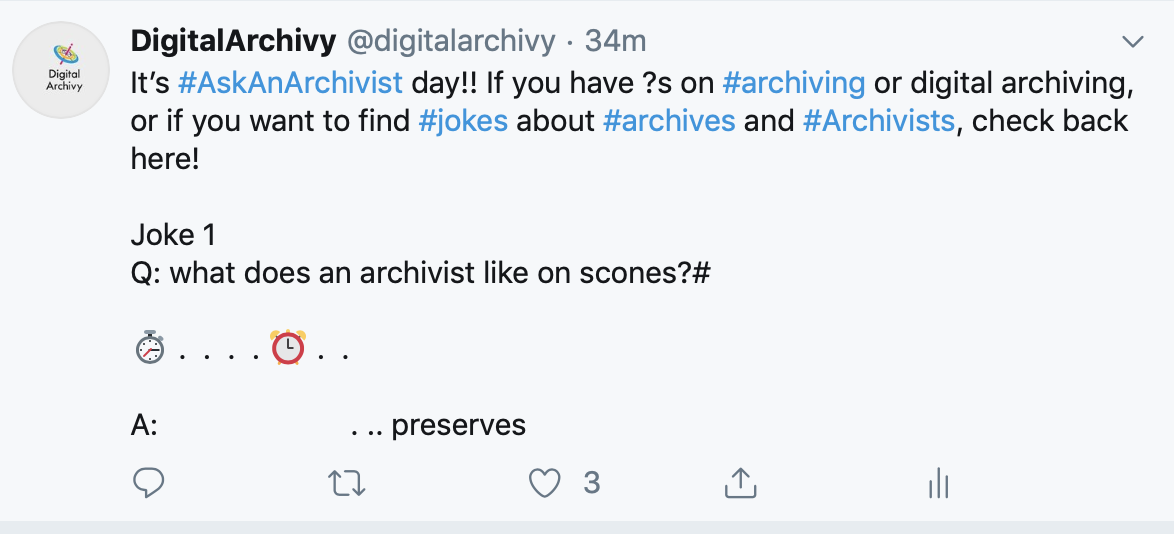The height and width of the screenshot is (534, 1174).
Task: View tweet analytics bar chart icon
Action: tap(938, 484)
